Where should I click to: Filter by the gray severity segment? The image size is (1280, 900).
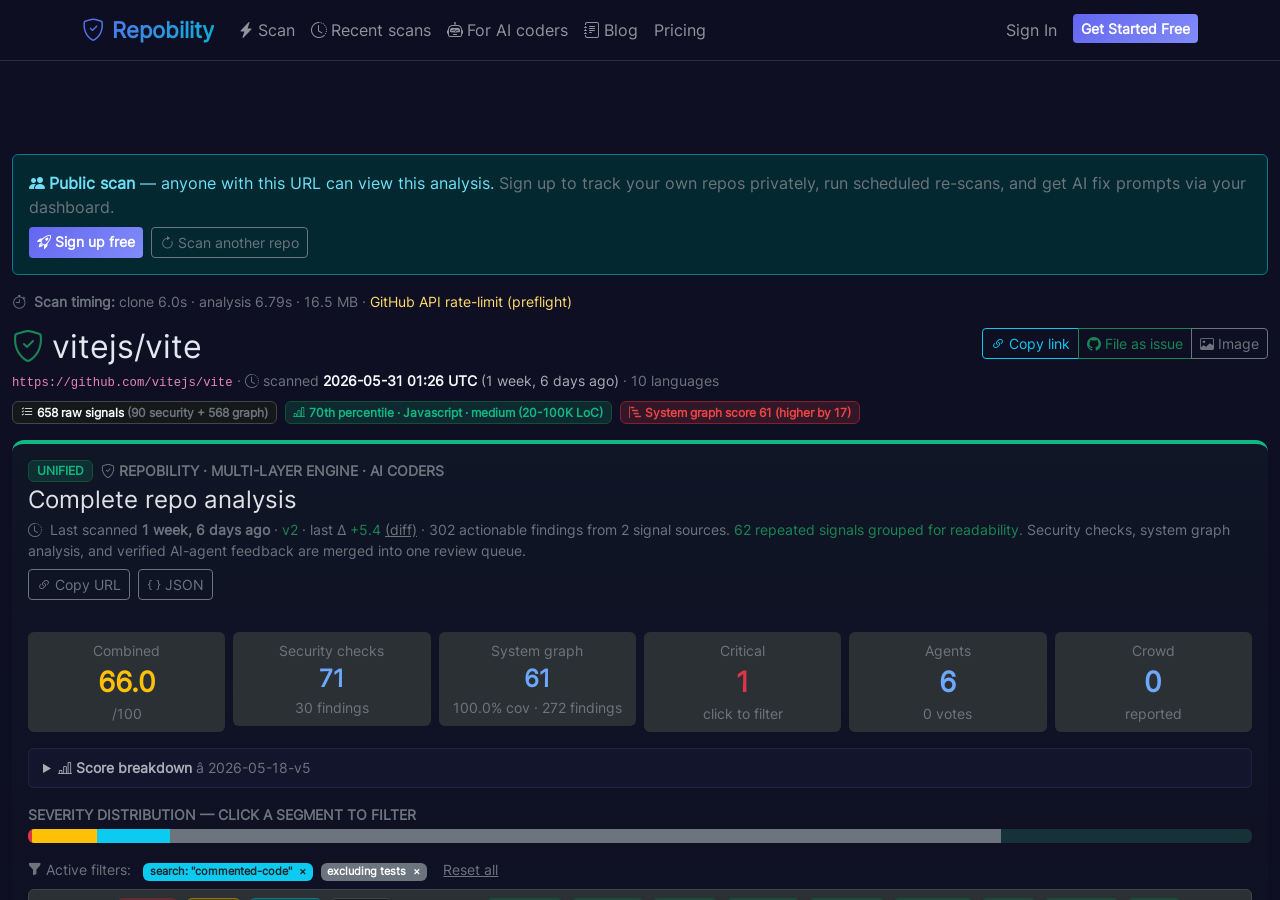click(585, 836)
